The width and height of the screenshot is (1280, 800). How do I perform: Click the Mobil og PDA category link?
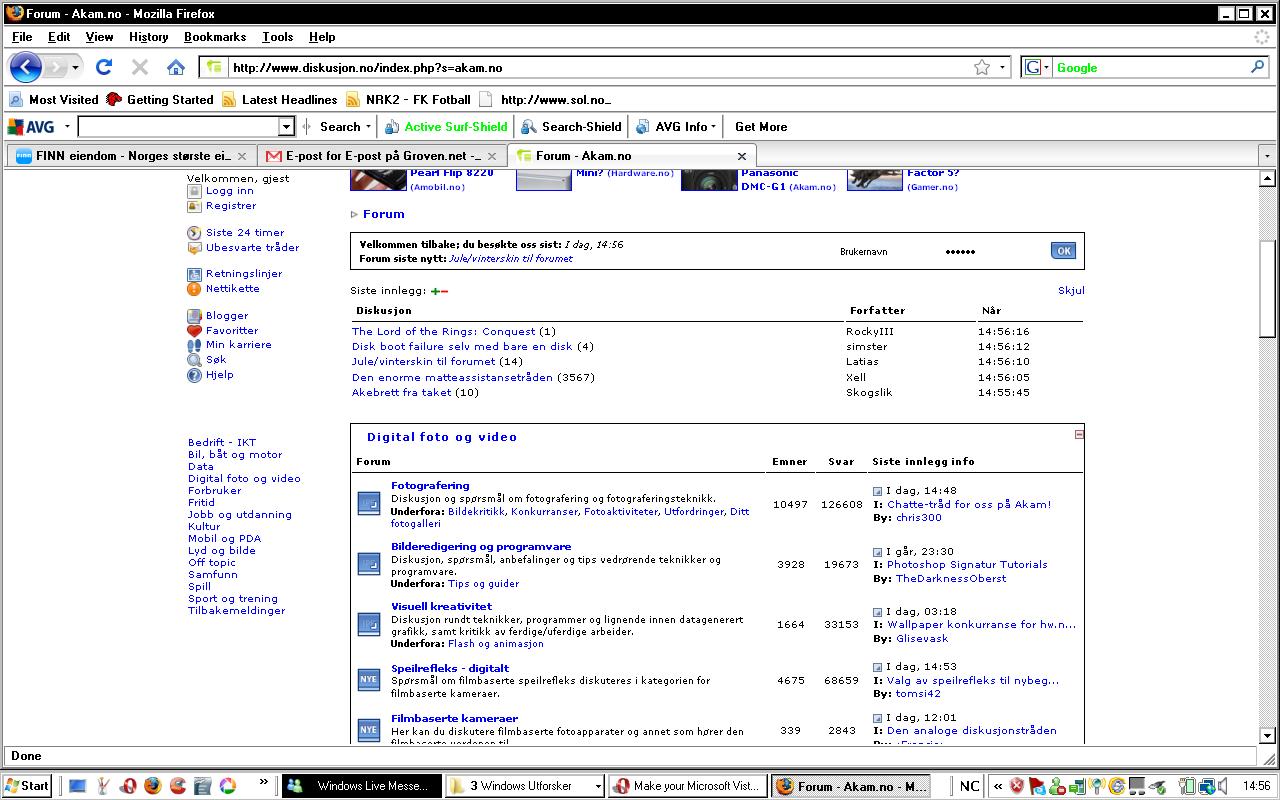(224, 539)
